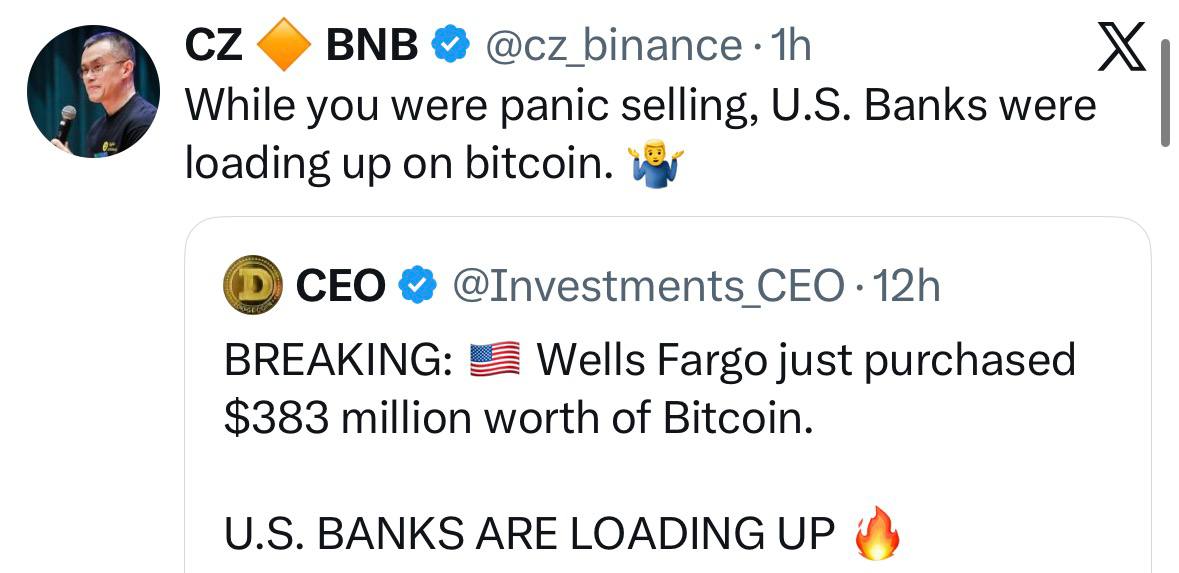Click the "U.S. BANKS ARE LOADING UP" line
The width and height of the screenshot is (1179, 573).
click(530, 535)
